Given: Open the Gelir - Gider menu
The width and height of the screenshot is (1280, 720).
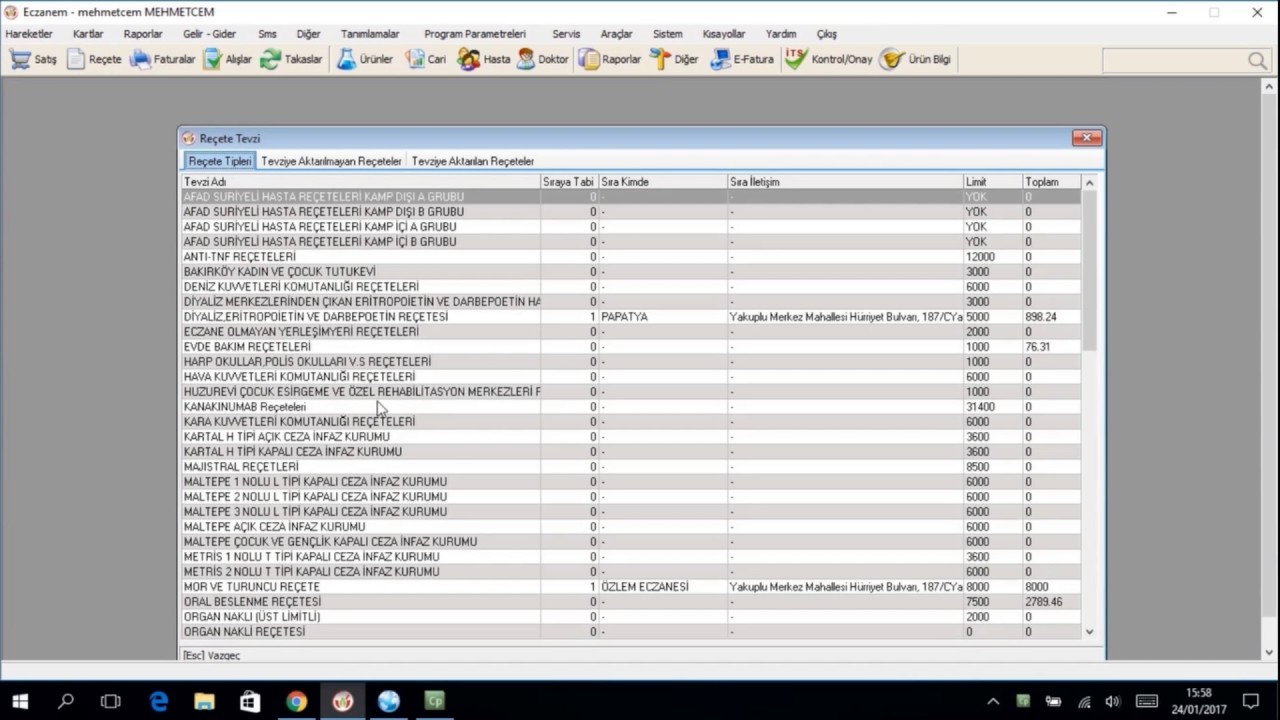Looking at the screenshot, I should click(209, 34).
